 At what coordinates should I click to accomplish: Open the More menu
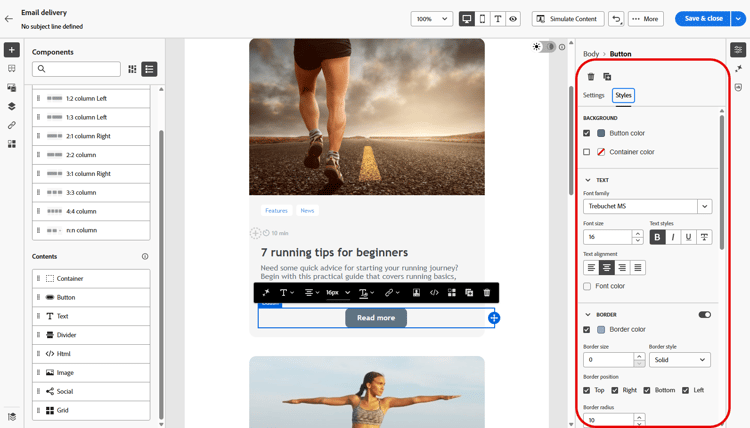(x=646, y=19)
